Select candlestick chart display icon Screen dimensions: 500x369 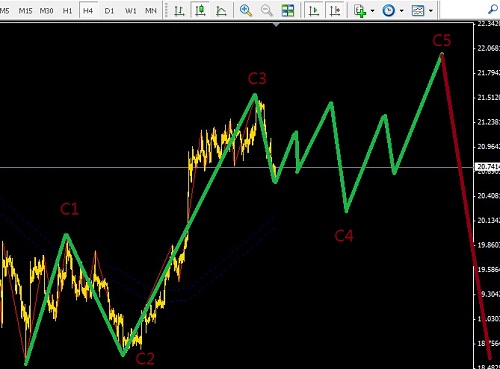tap(200, 11)
